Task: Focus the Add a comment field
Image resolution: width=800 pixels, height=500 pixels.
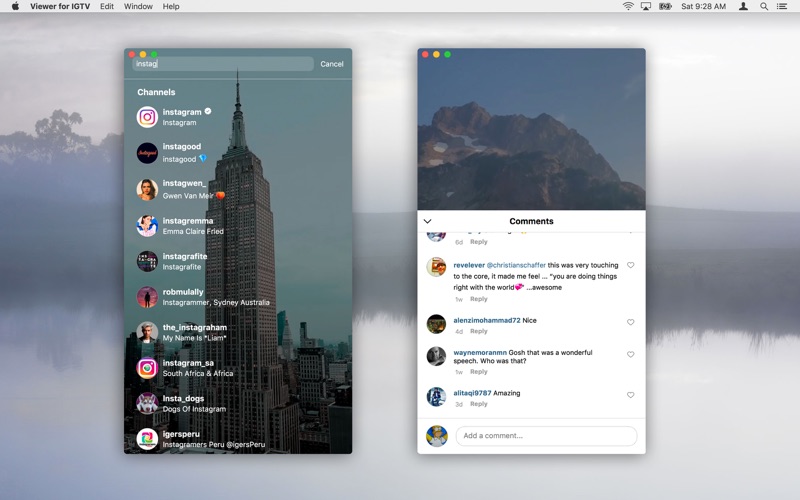Action: tap(546, 436)
